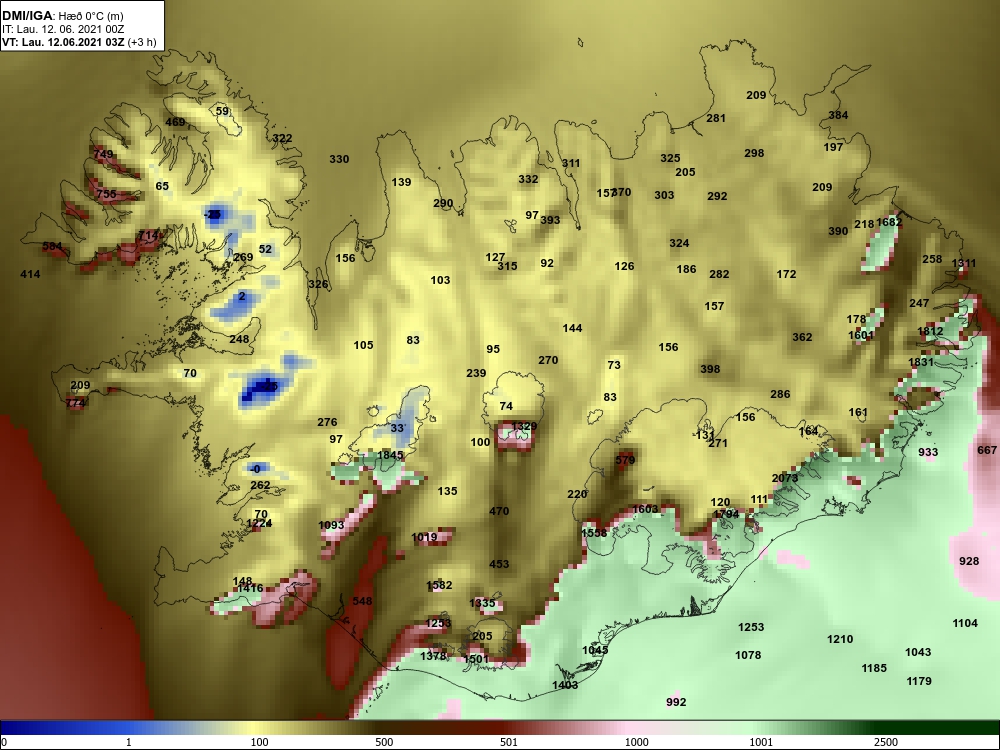Click the pink section of the color scale near 1000

pyautogui.click(x=631, y=728)
